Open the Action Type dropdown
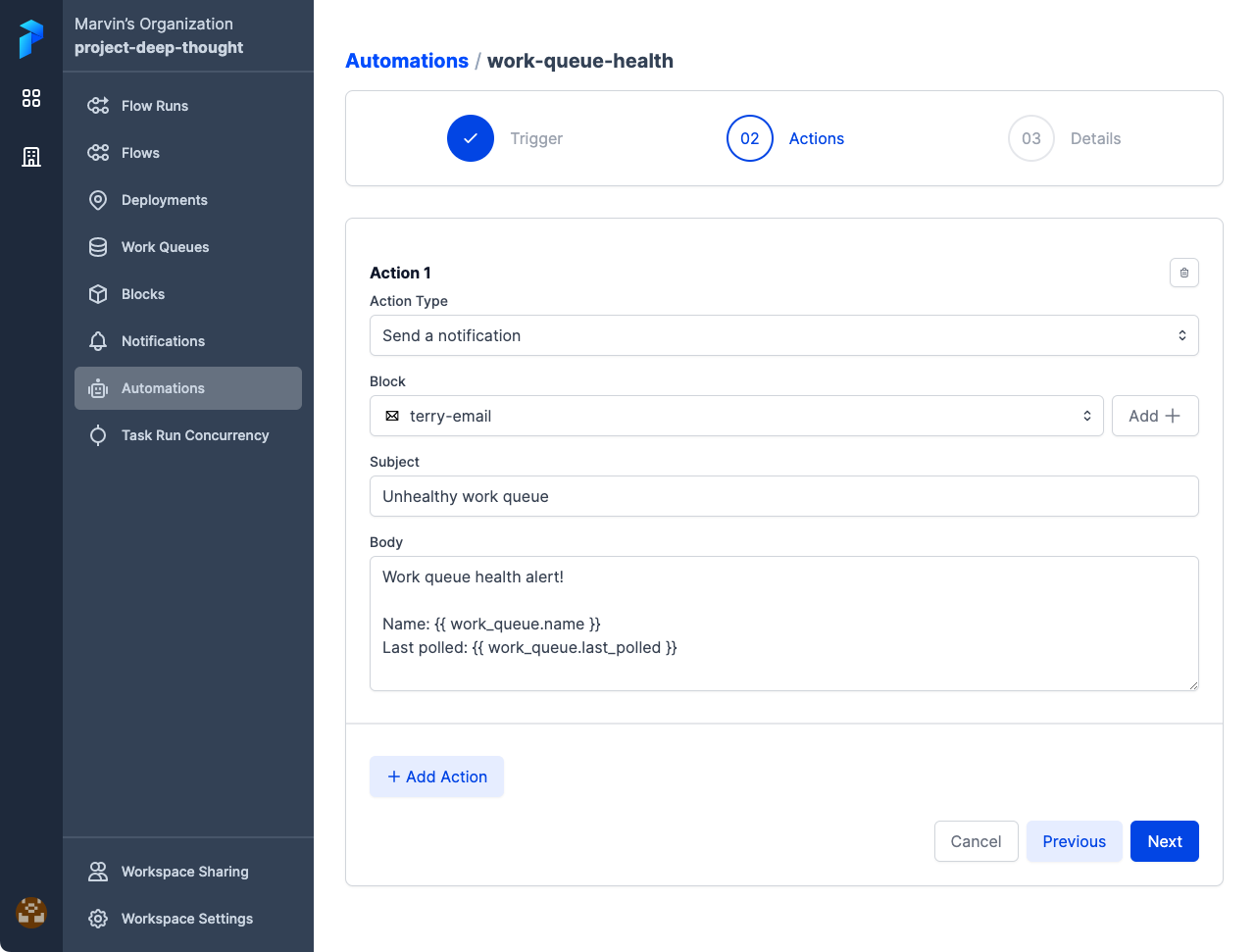The width and height of the screenshot is (1255, 952). click(784, 335)
